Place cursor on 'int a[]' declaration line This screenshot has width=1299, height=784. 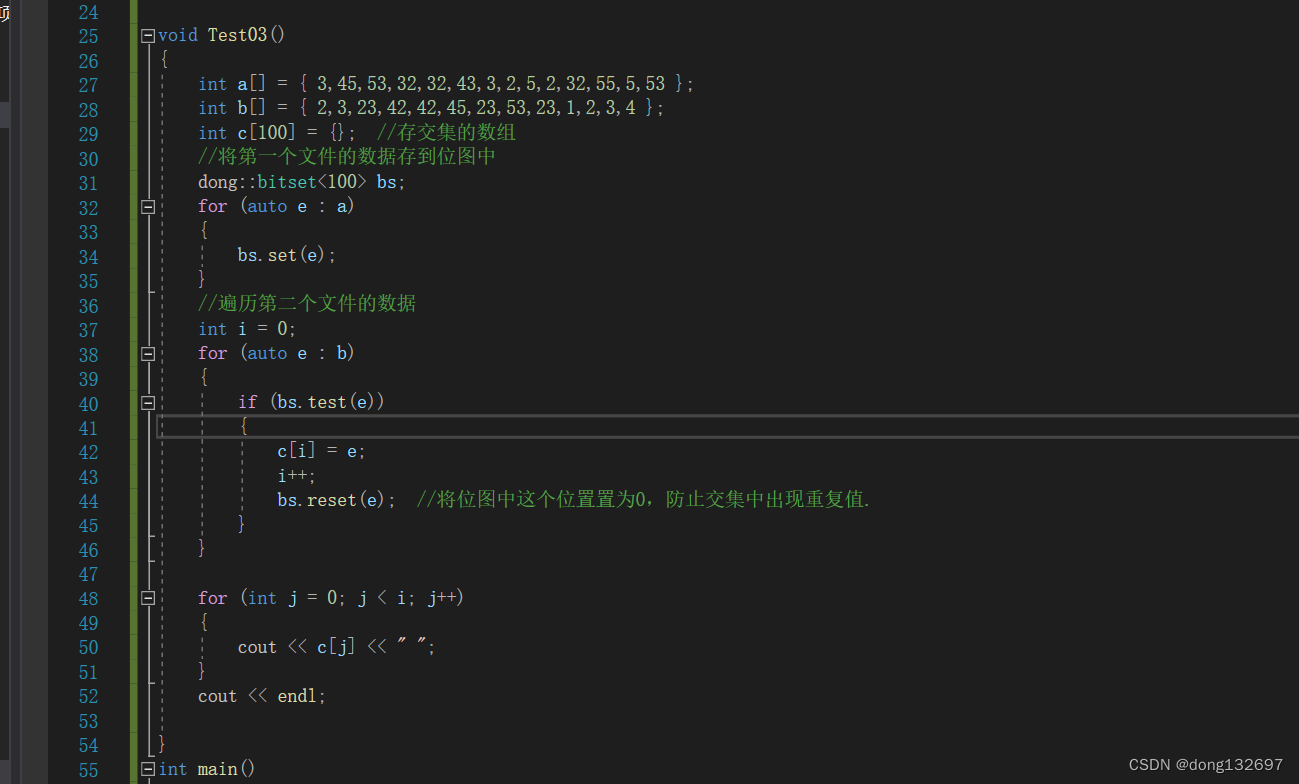446,84
